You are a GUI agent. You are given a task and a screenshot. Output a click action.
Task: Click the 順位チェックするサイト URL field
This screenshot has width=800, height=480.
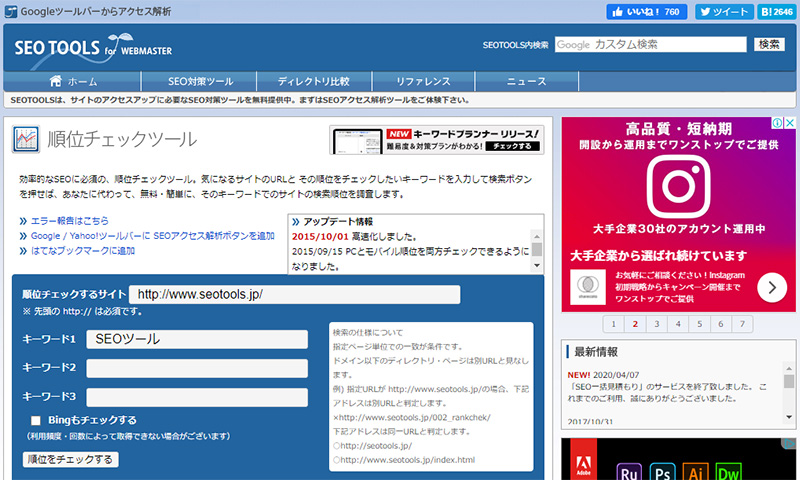294,294
